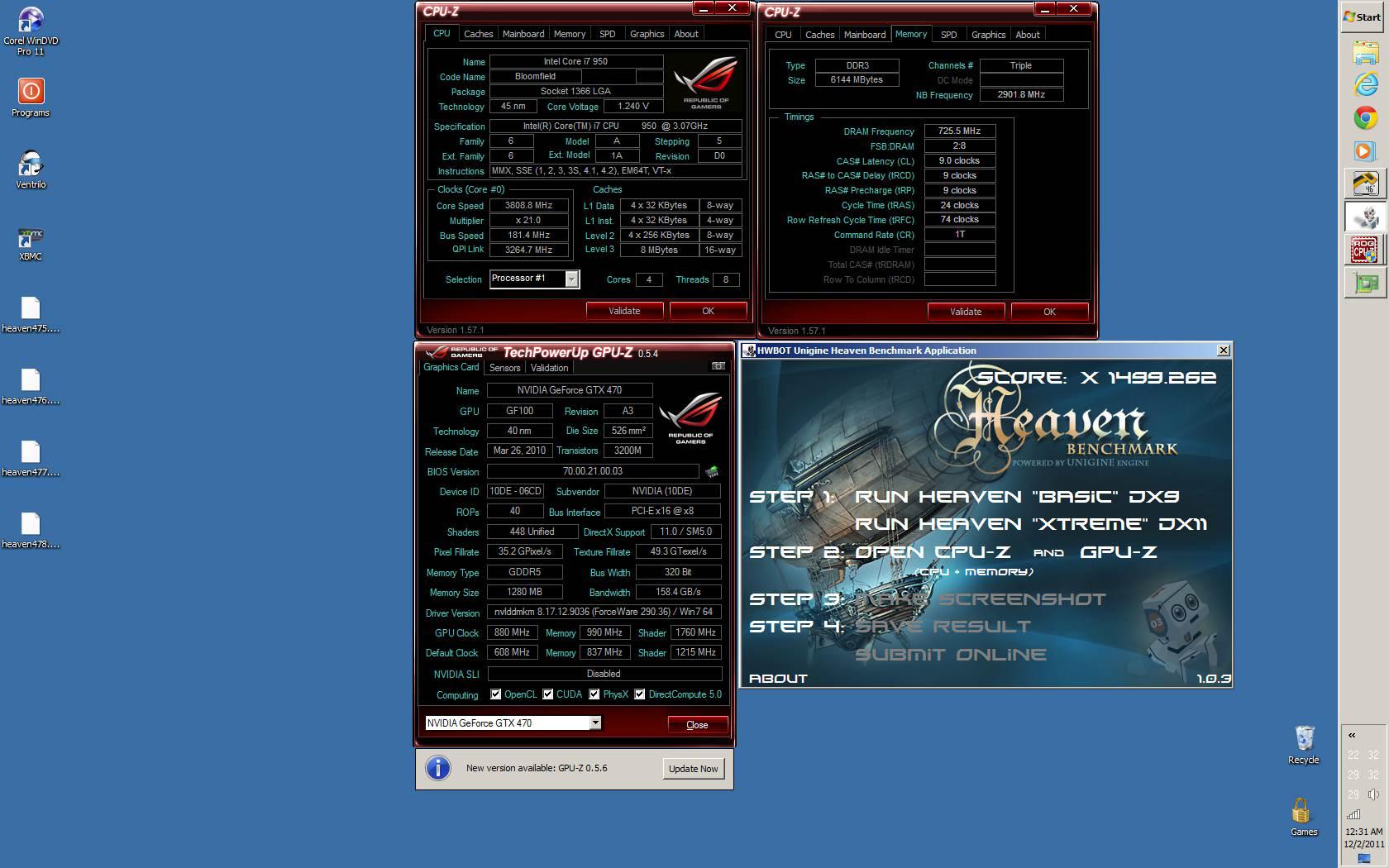
Task: Launch Internet Explorer from the taskbar
Action: pyautogui.click(x=1365, y=85)
